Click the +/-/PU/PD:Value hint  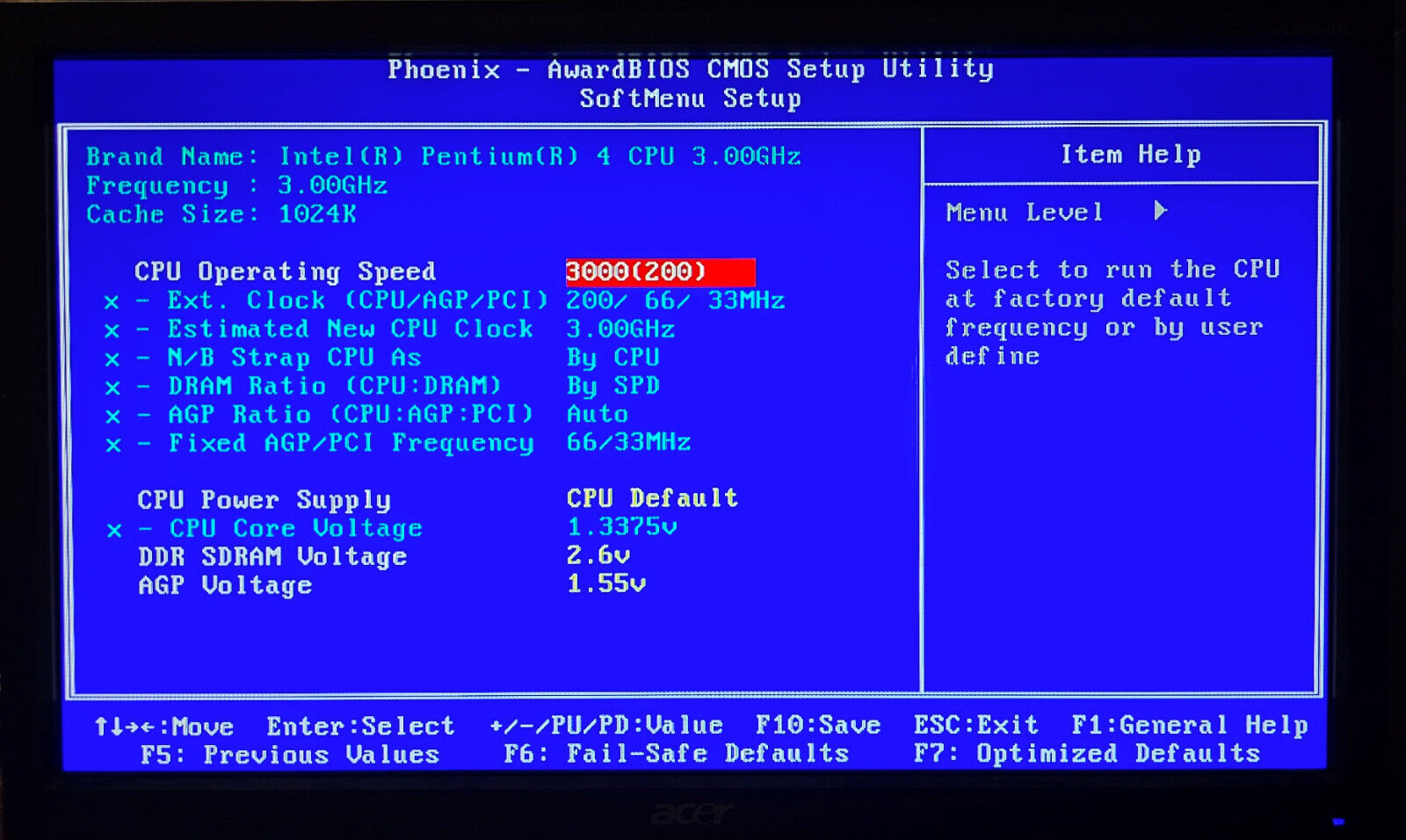point(606,725)
